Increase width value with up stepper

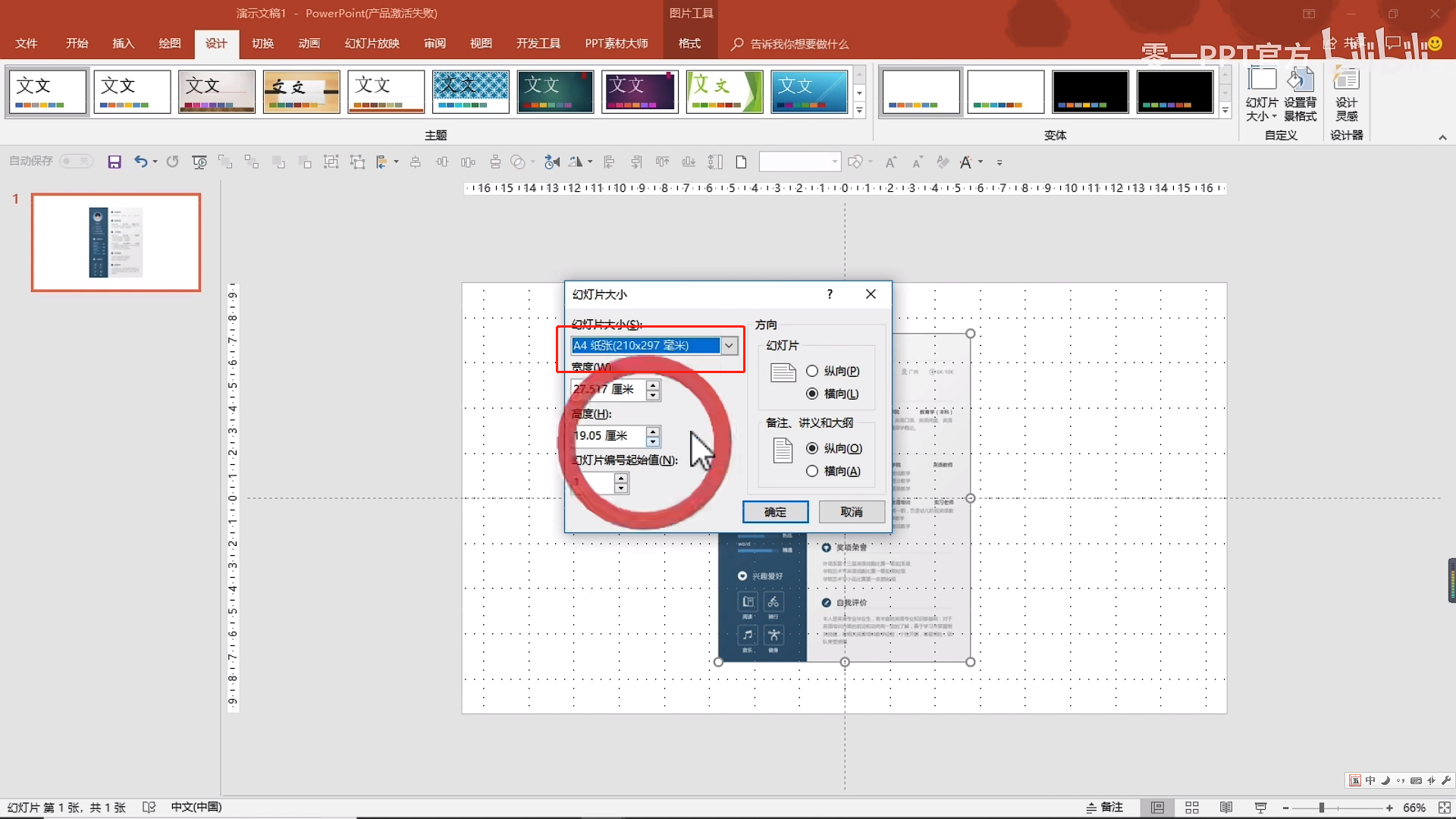[653, 384]
